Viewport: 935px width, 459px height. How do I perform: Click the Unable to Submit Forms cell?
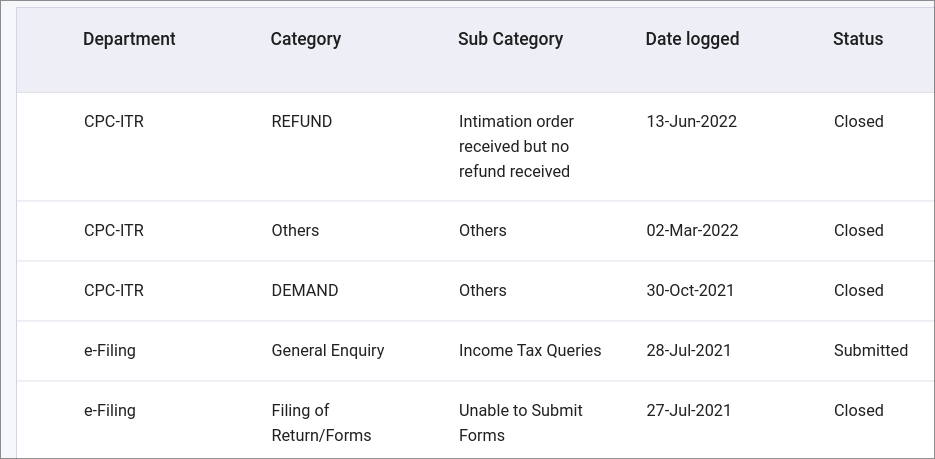(521, 423)
